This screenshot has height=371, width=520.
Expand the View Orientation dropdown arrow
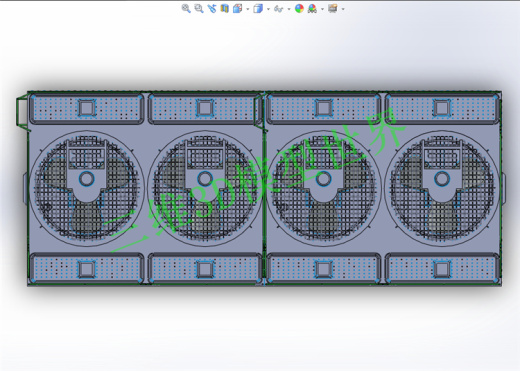point(248,9)
